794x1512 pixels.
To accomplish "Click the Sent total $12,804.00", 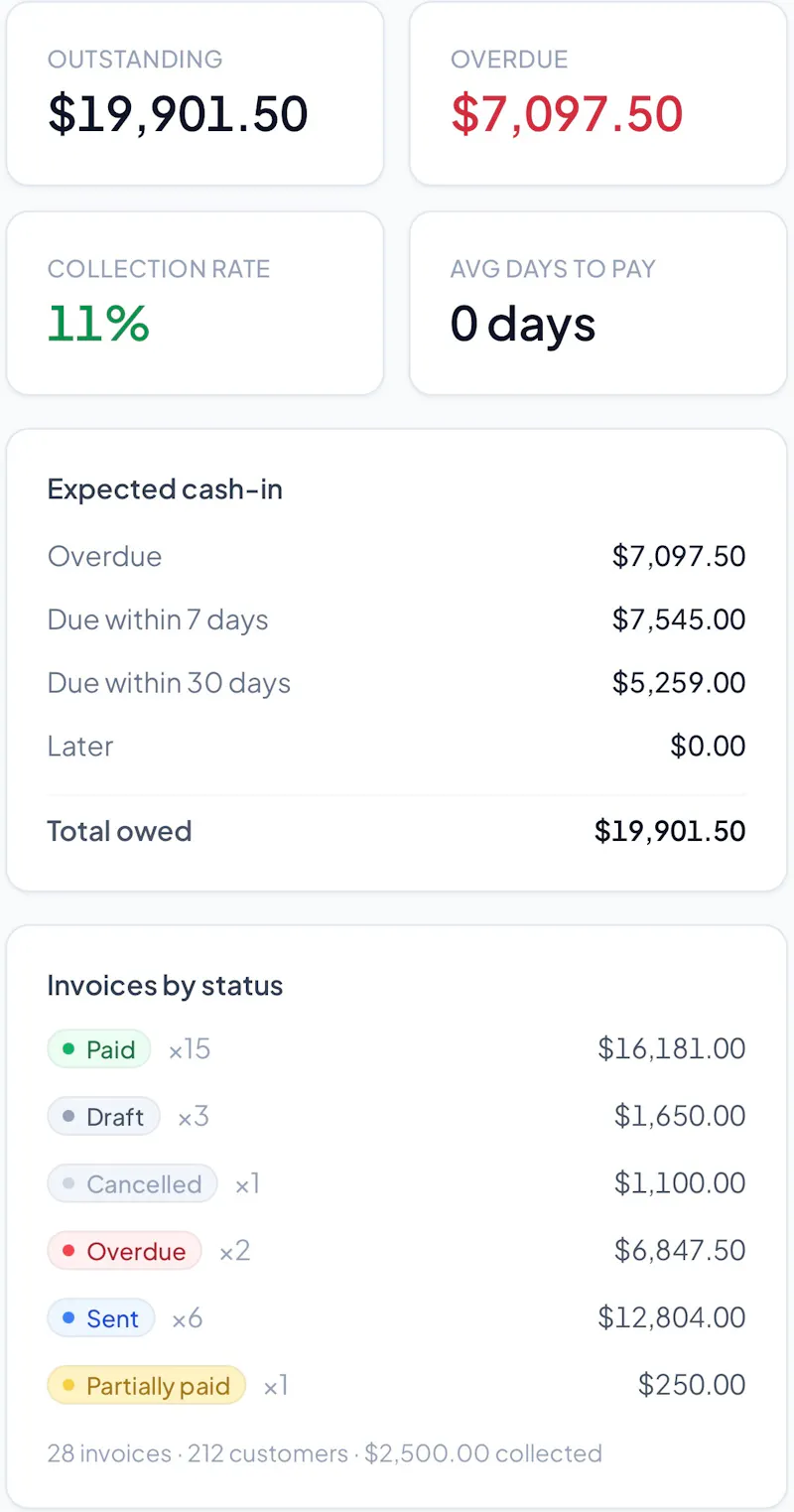I will 672,1318.
